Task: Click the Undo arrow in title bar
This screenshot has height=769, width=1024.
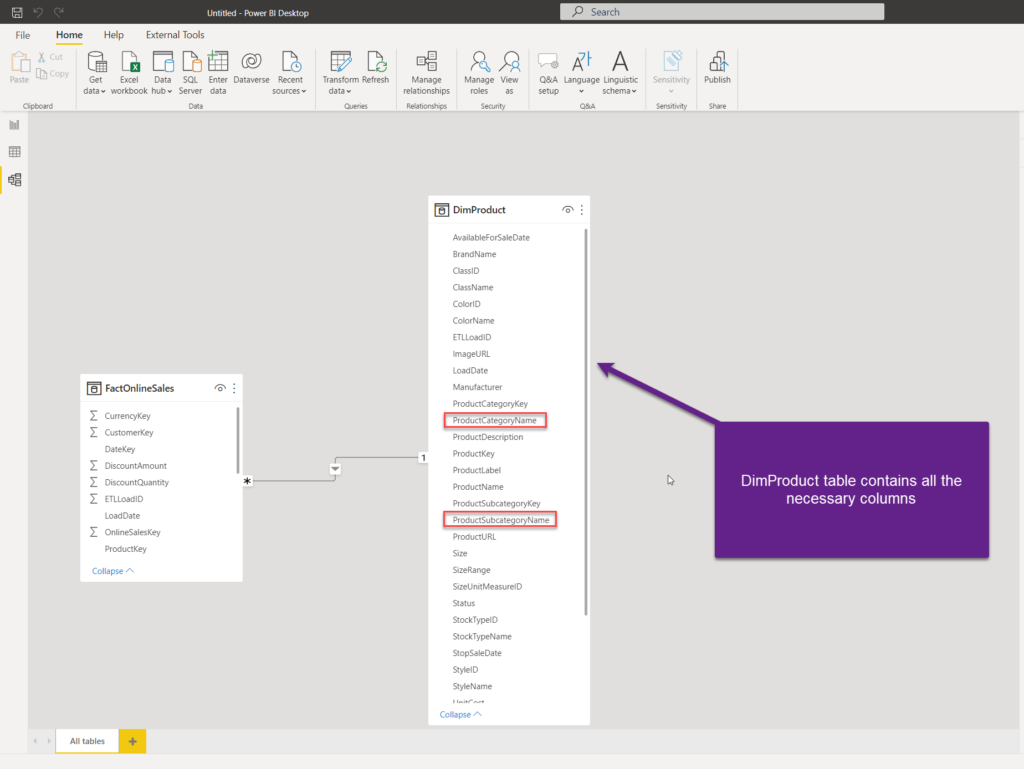Action: [x=38, y=12]
